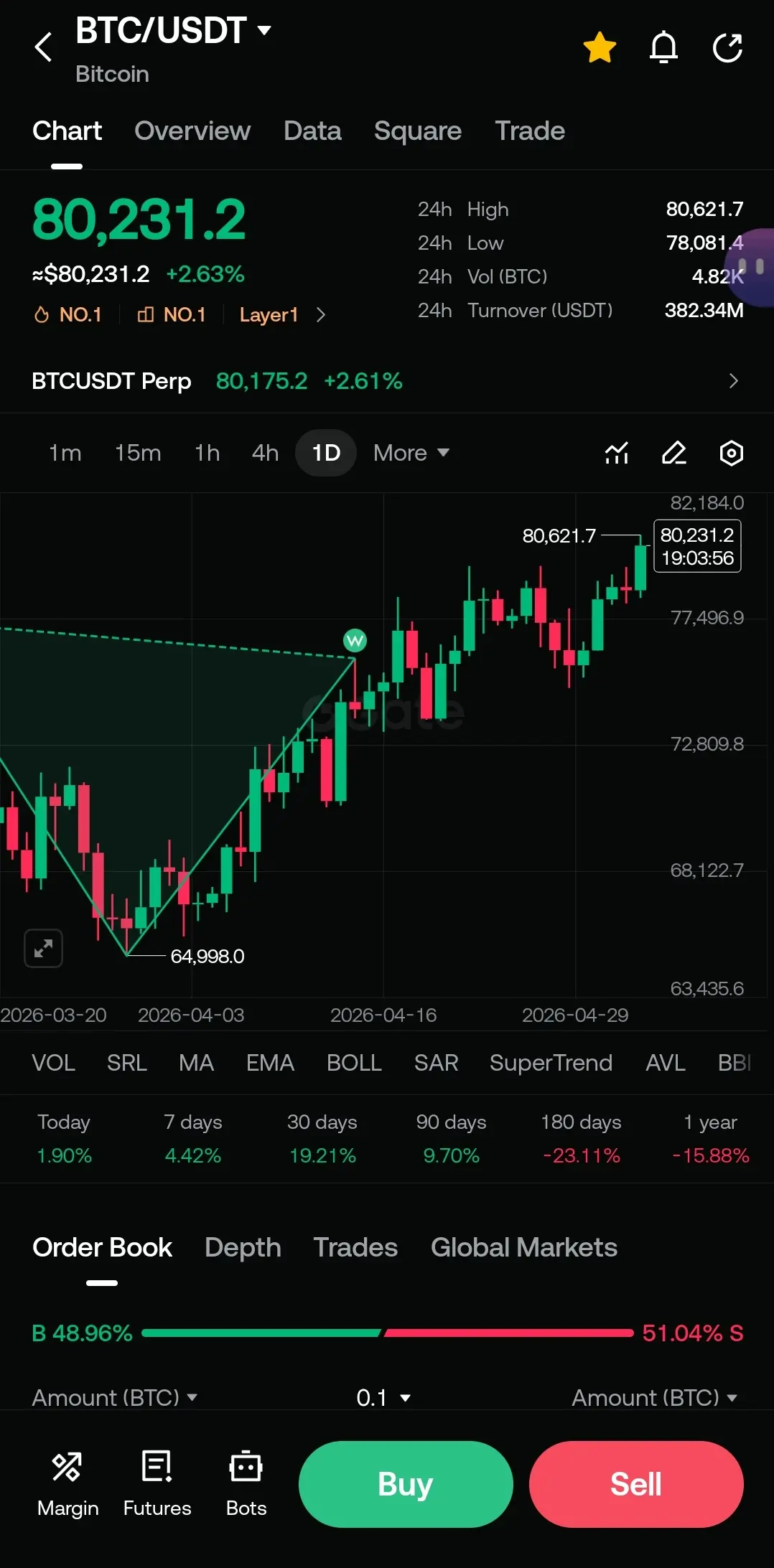Select Today performance 1.90%

pyautogui.click(x=64, y=1139)
